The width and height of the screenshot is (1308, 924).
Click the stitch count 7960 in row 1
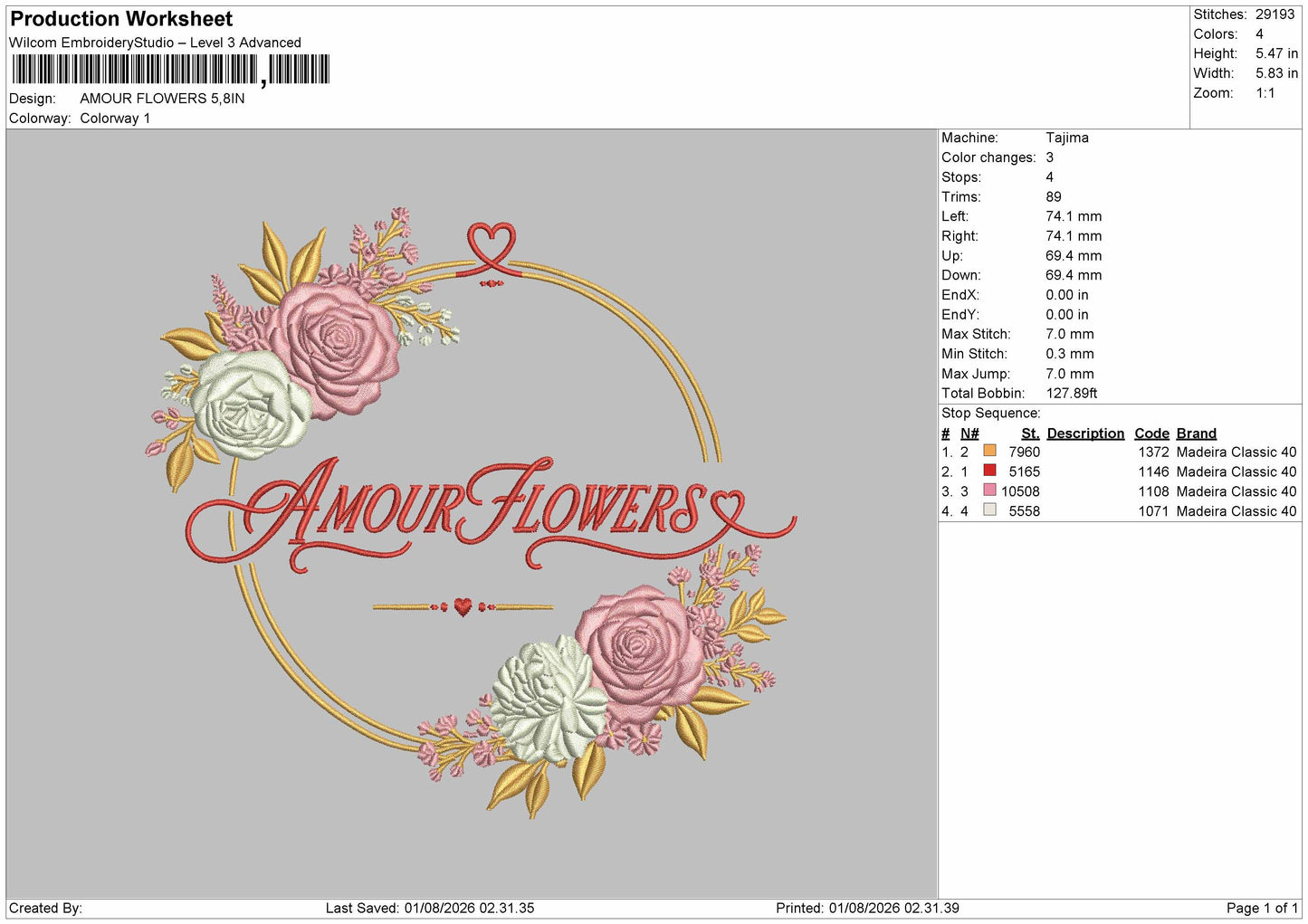[x=1024, y=452]
